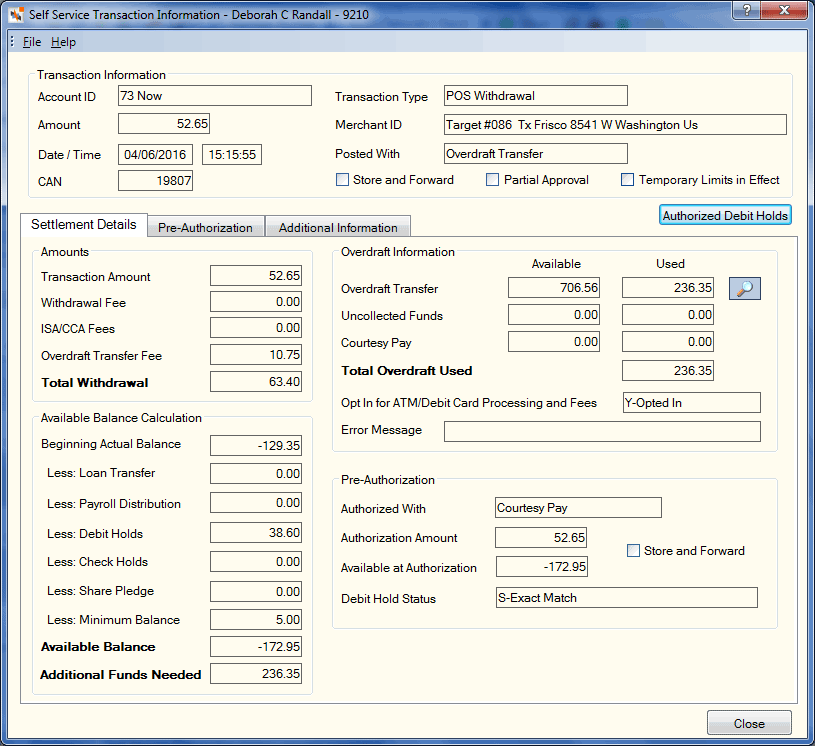Click the ISA/CCA Fees field
This screenshot has height=746, width=815.
pos(256,328)
